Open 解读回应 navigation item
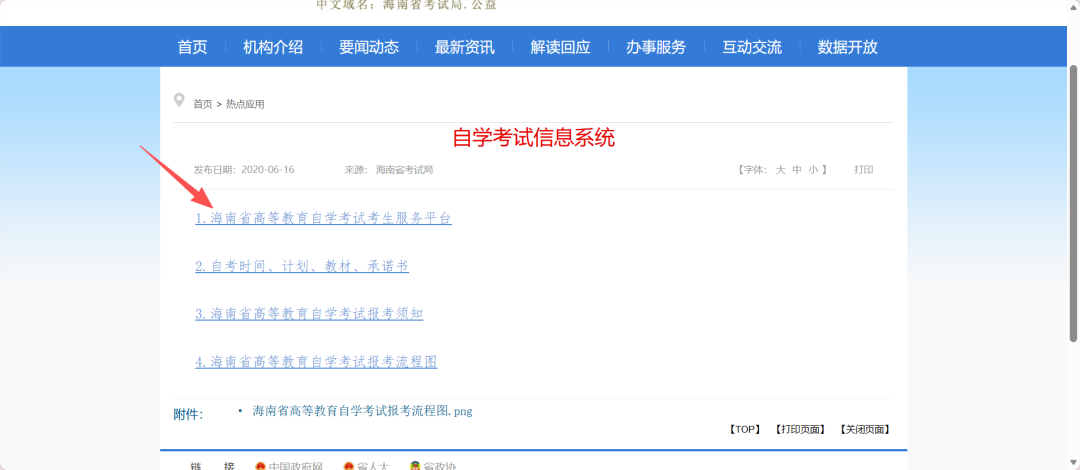This screenshot has height=470, width=1080. (x=560, y=48)
